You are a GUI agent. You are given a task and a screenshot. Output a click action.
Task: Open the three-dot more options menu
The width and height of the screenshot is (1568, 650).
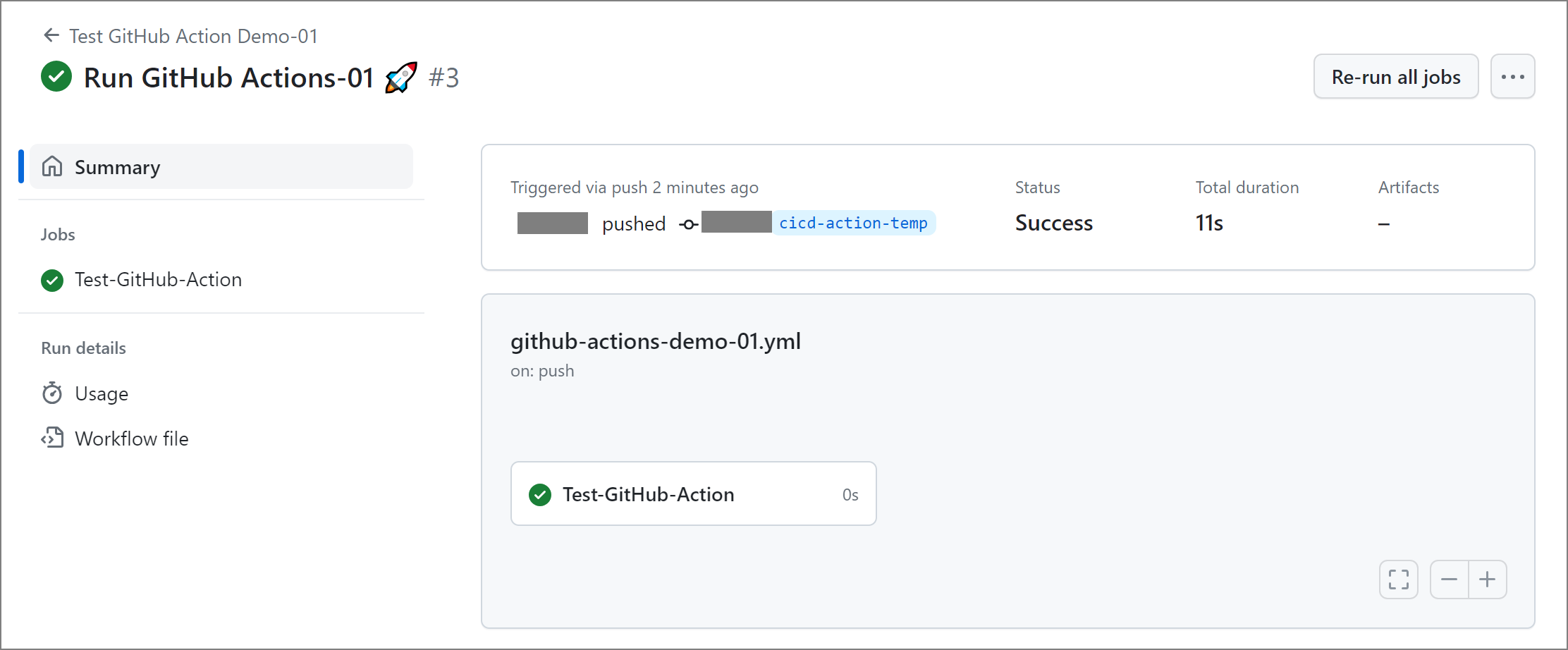(1512, 76)
